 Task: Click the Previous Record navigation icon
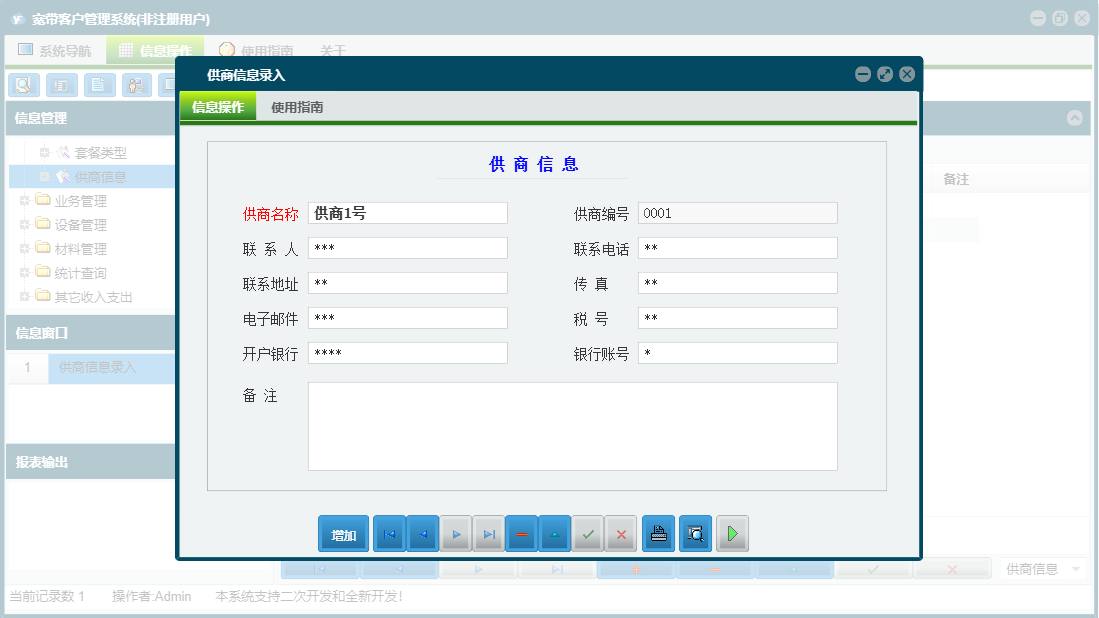tap(422, 533)
